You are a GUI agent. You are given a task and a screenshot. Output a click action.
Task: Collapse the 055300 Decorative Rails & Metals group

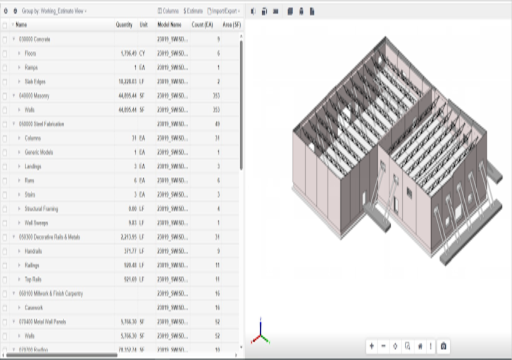pos(14,237)
